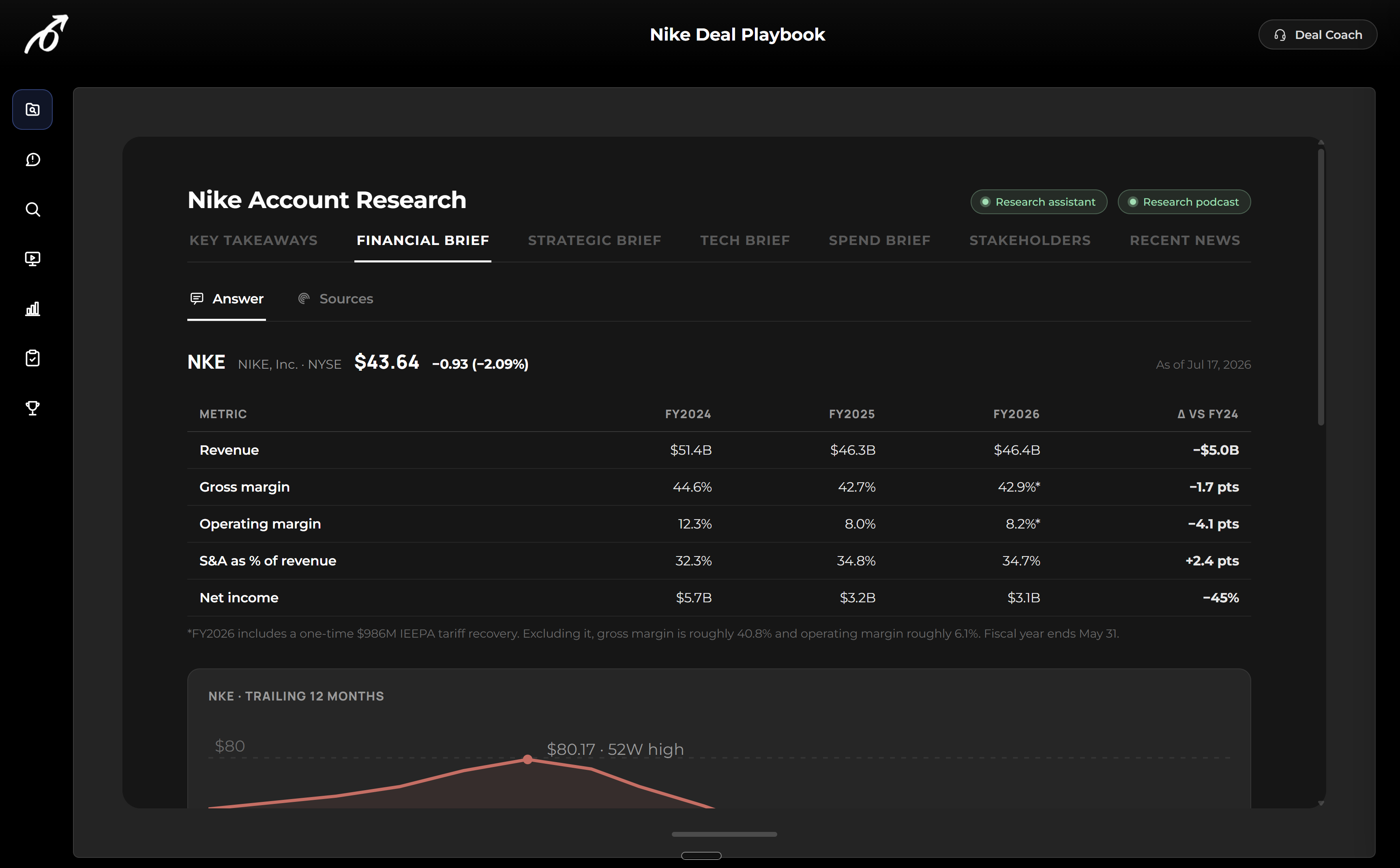Screen dimensions: 1400x868
Task: Click the 52W high chart marker dot
Action: click(528, 759)
